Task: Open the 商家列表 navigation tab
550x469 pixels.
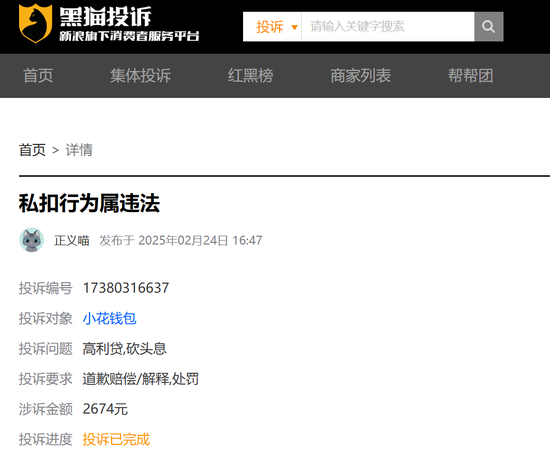Action: click(x=361, y=76)
